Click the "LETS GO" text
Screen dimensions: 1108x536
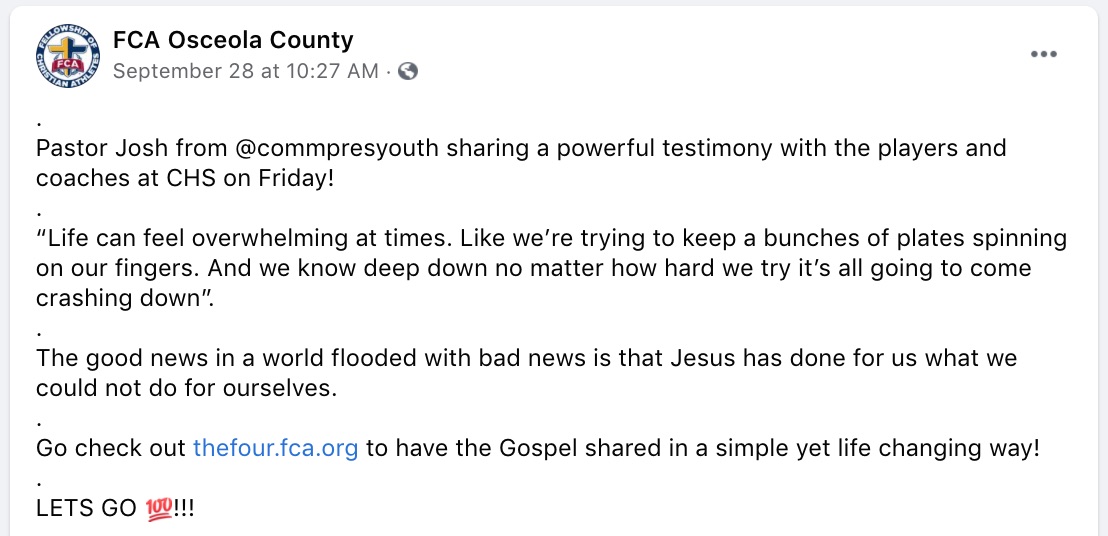86,508
